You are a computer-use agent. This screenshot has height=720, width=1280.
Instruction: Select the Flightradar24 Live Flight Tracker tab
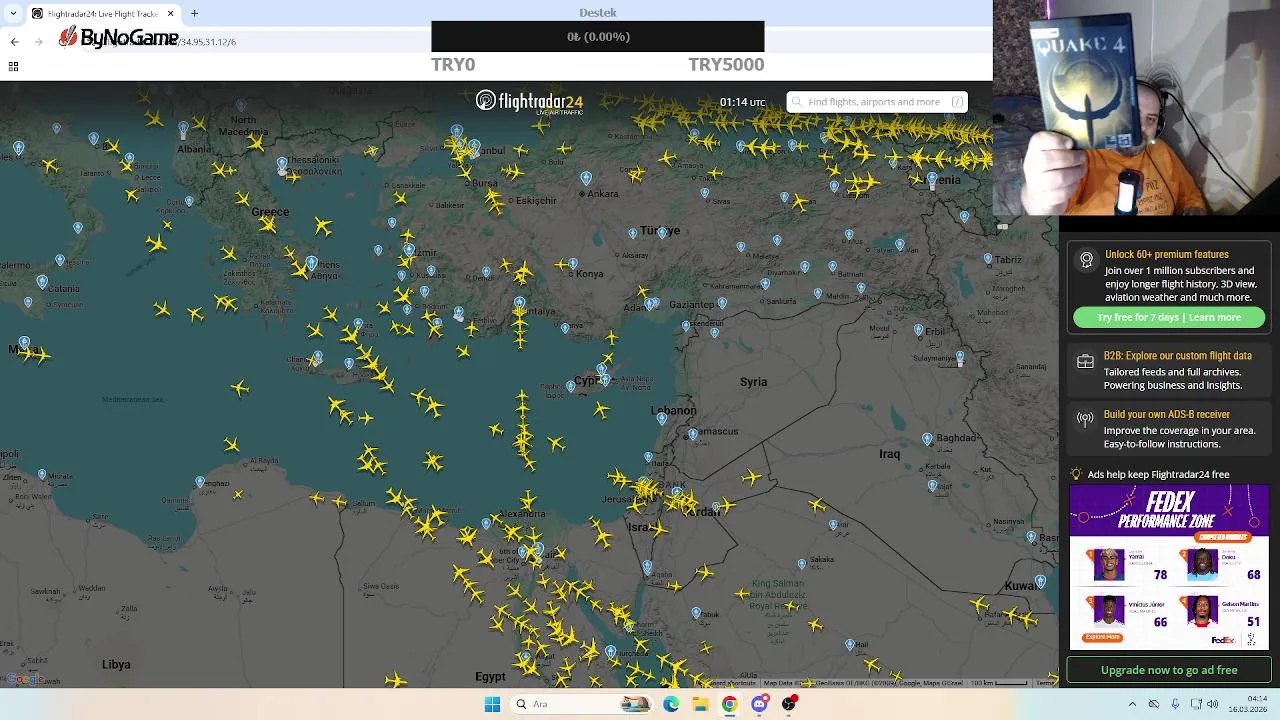(102, 13)
